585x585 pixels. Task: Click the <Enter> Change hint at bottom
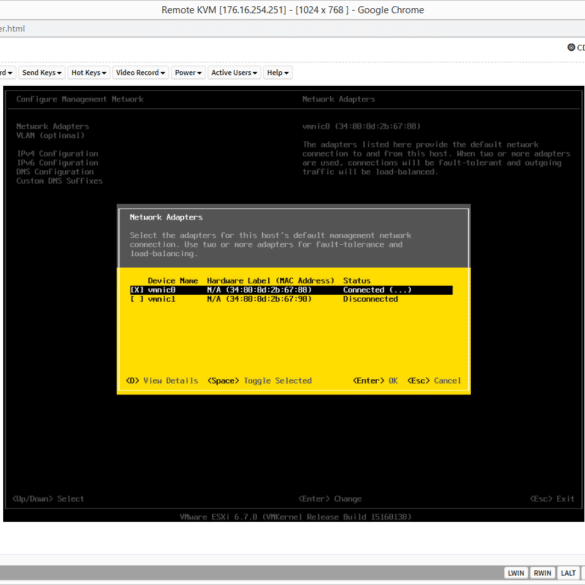tap(330, 499)
